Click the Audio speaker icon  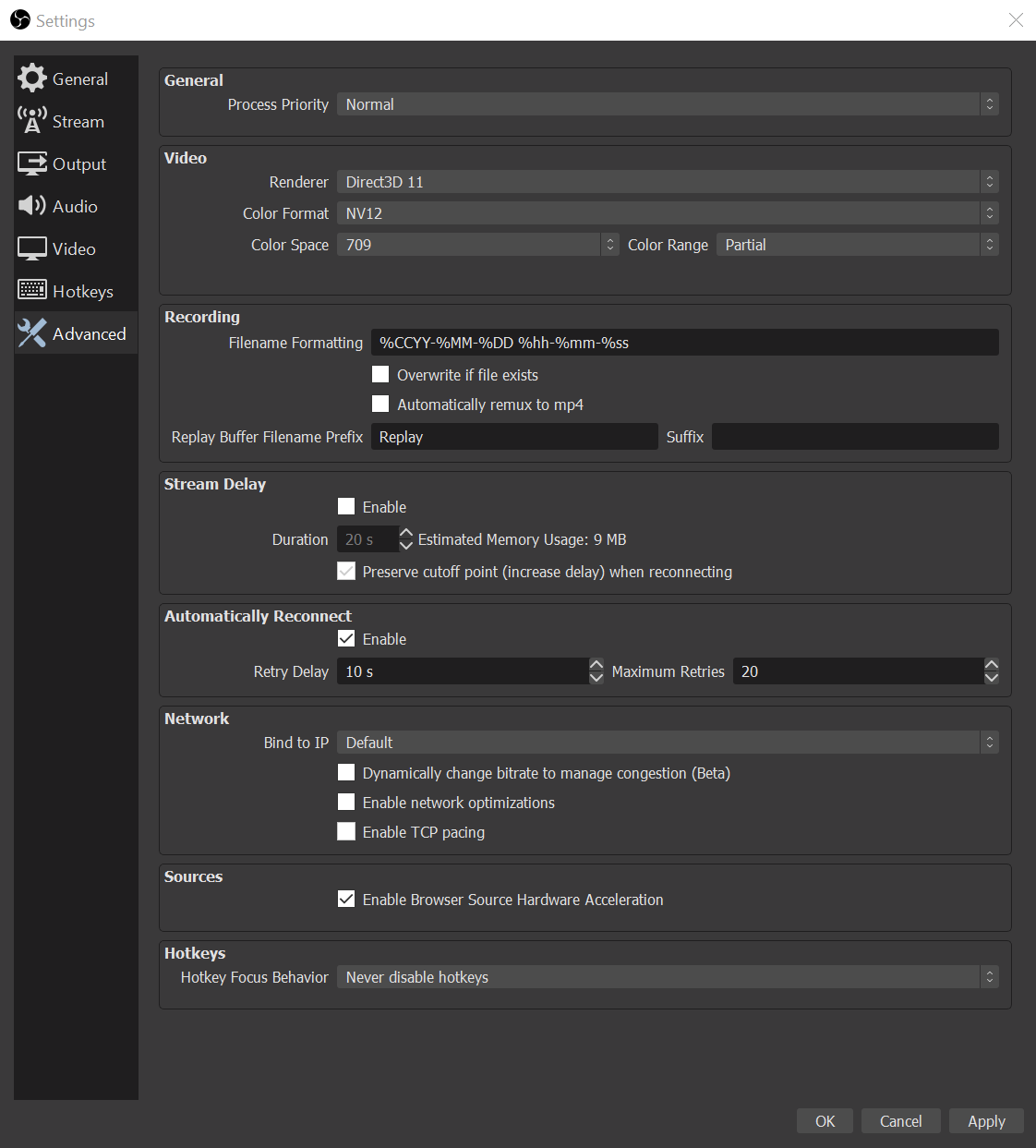click(x=32, y=206)
